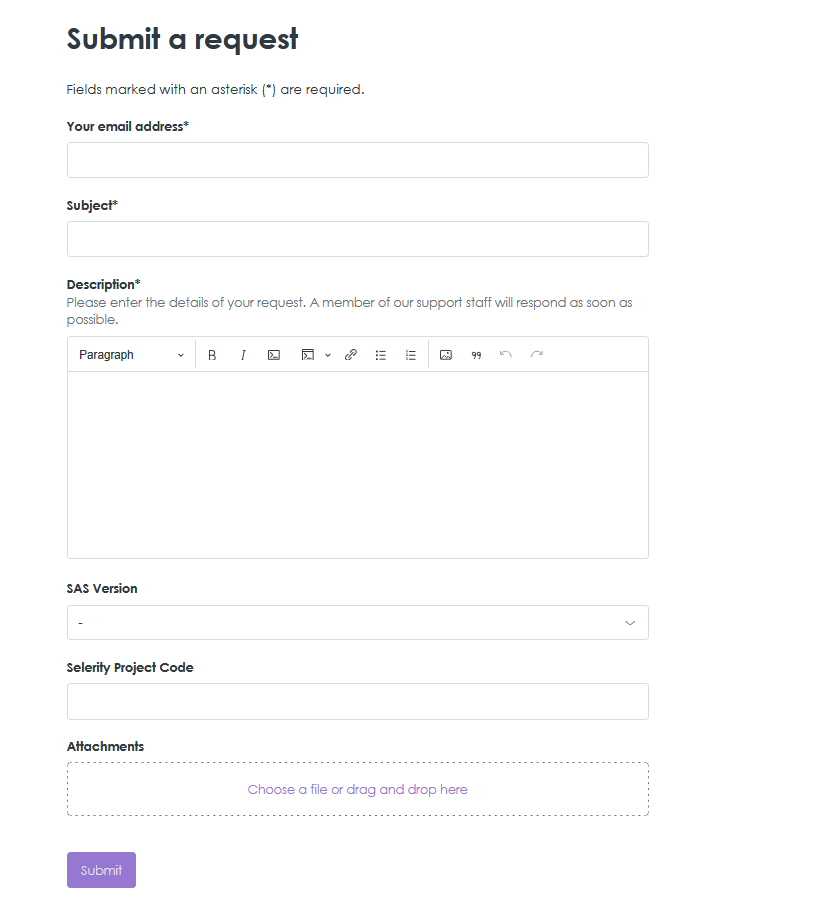
Task: Click inside the description text area
Action: coord(357,465)
